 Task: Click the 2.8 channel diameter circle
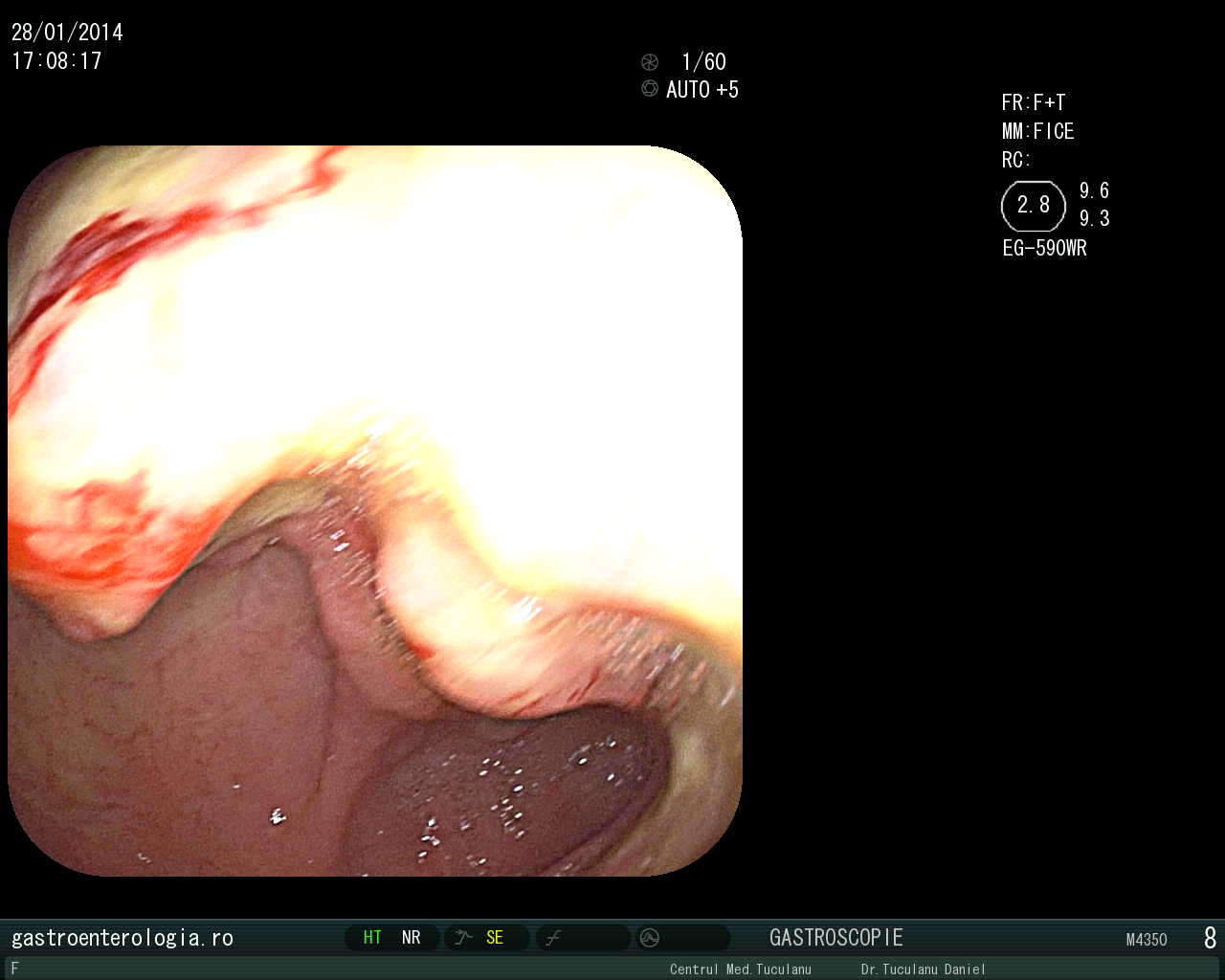(x=1033, y=206)
